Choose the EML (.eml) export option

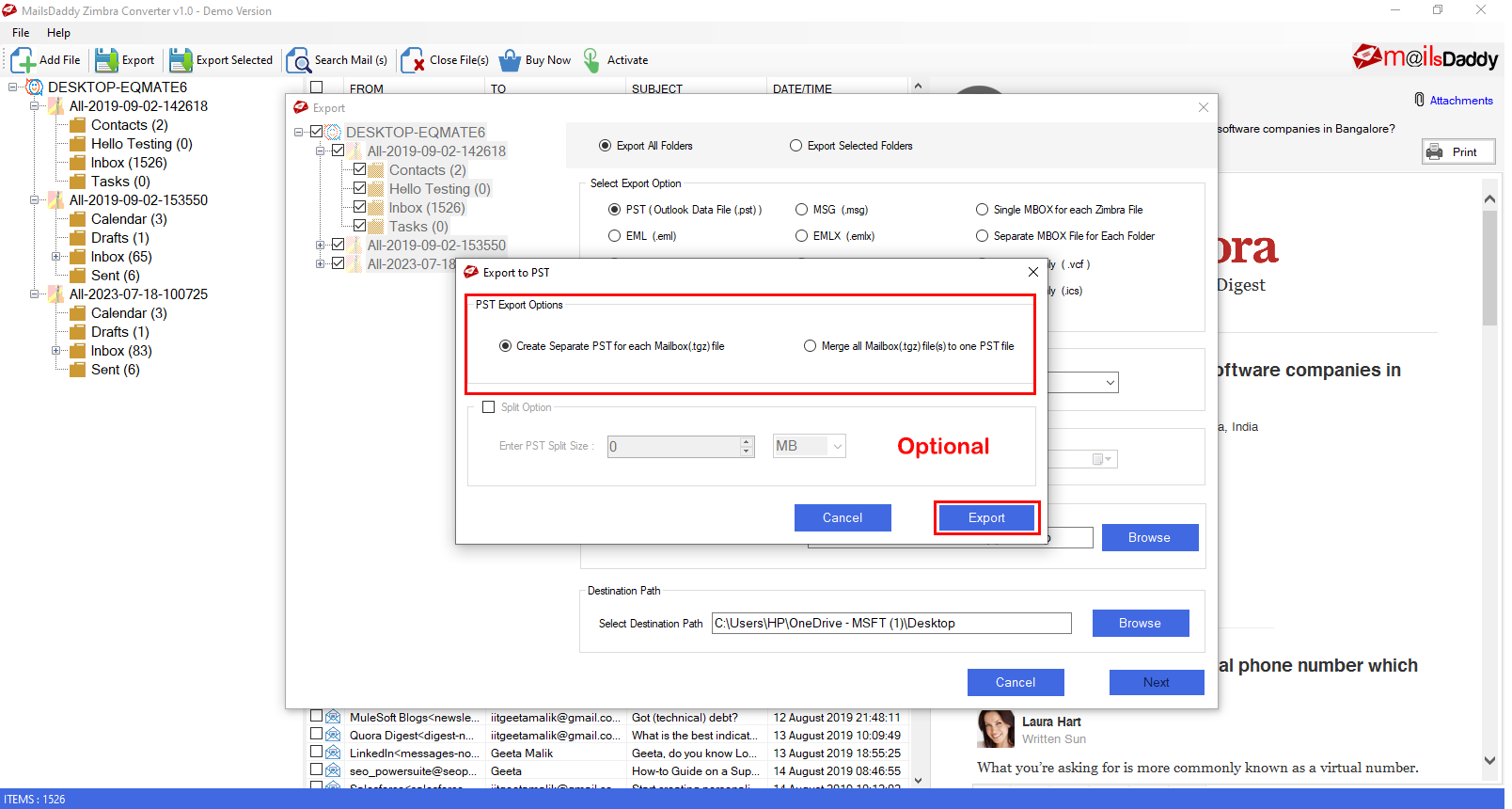pyautogui.click(x=614, y=236)
